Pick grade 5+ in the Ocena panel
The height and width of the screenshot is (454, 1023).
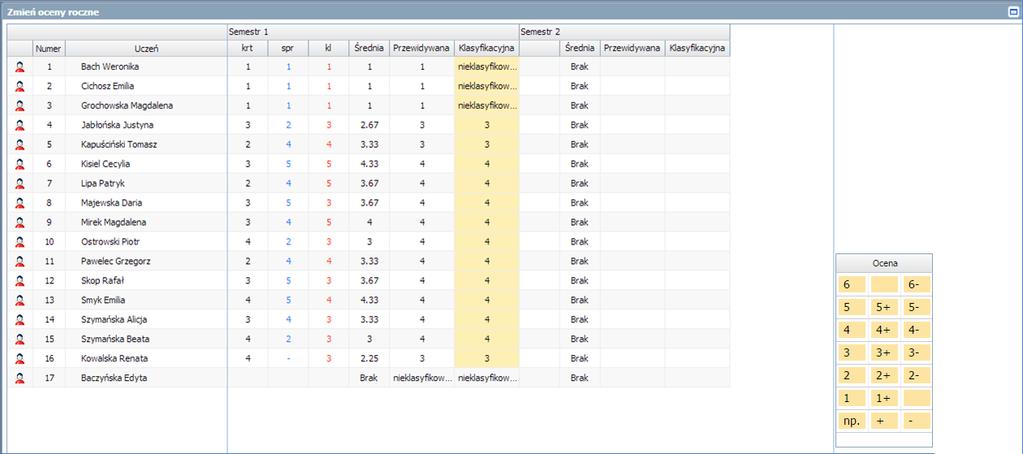click(x=884, y=307)
